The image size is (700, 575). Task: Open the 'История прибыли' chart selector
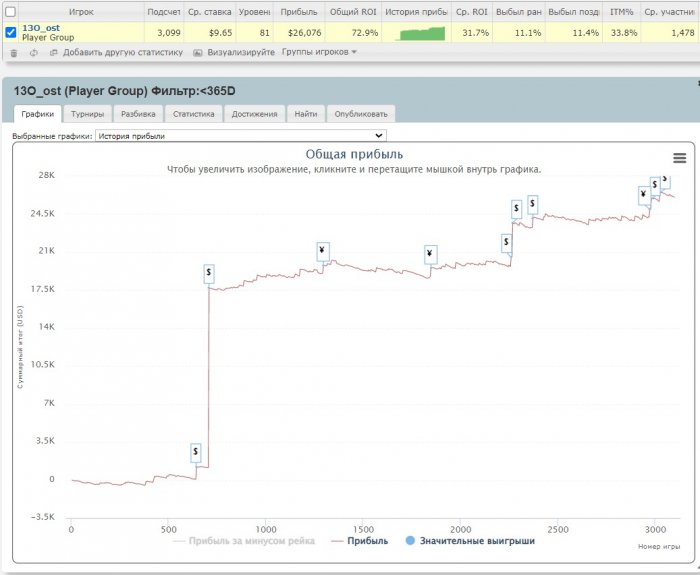point(241,136)
